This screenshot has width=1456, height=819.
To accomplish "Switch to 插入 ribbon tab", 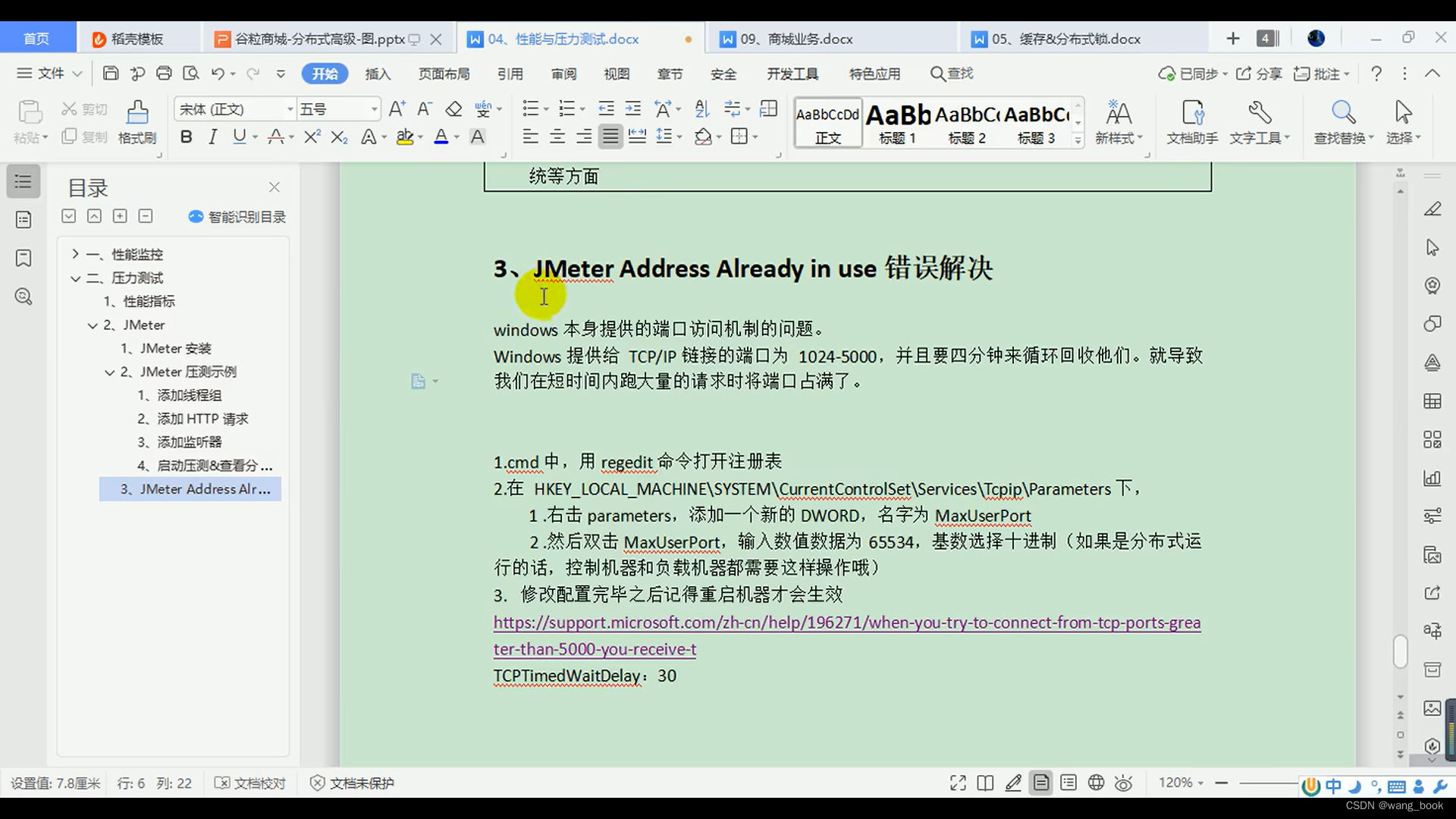I will coord(378,74).
